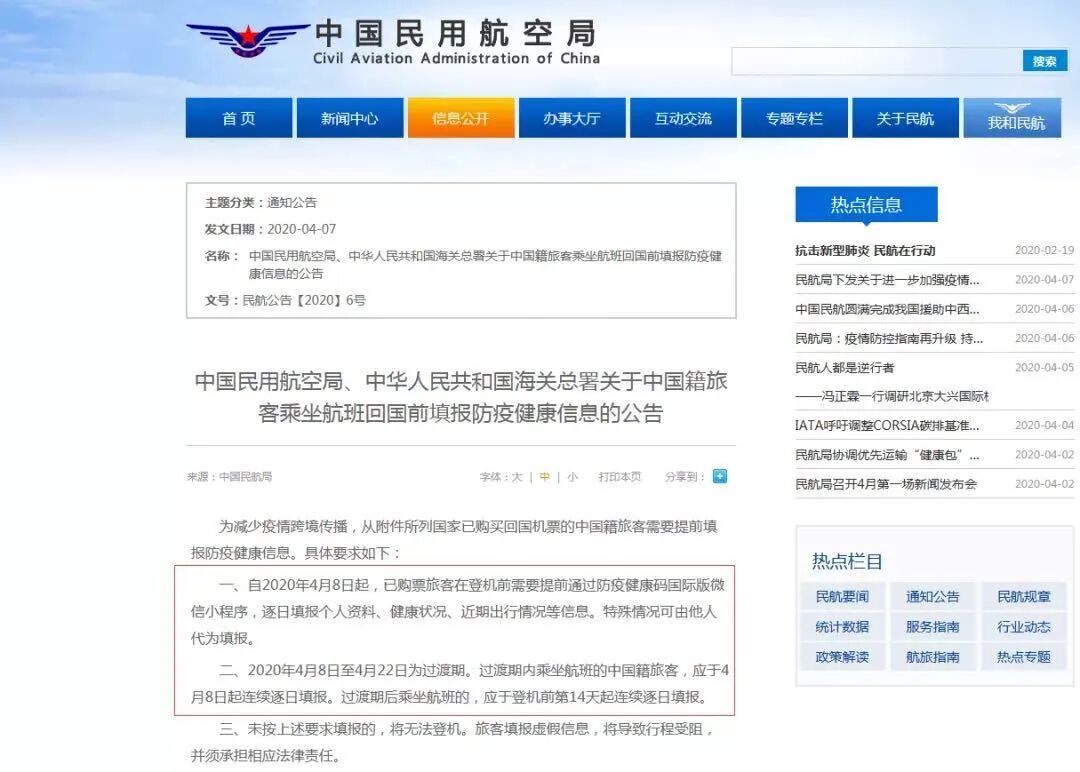Viewport: 1080px width, 772px height.
Task: Open 抗击新型肺炎 民航在行动 news link
Action: tap(865, 251)
